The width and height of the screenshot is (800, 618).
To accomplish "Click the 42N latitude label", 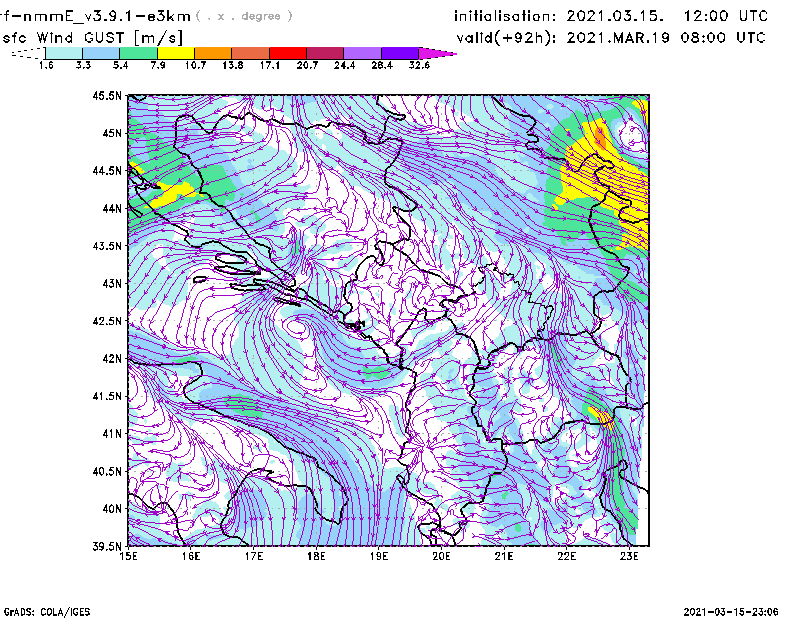I will pyautogui.click(x=112, y=359).
